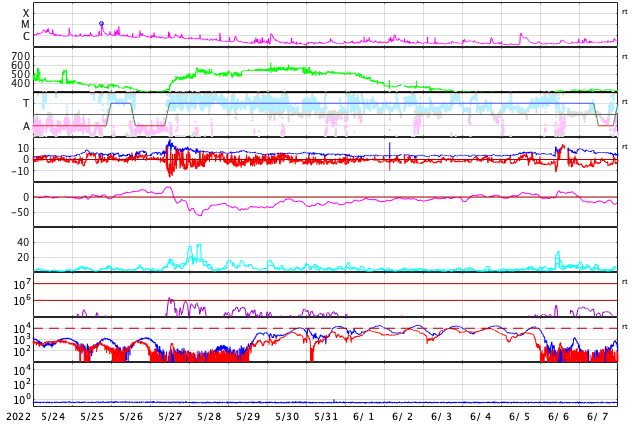Click the T sector axis label

pos(26,103)
